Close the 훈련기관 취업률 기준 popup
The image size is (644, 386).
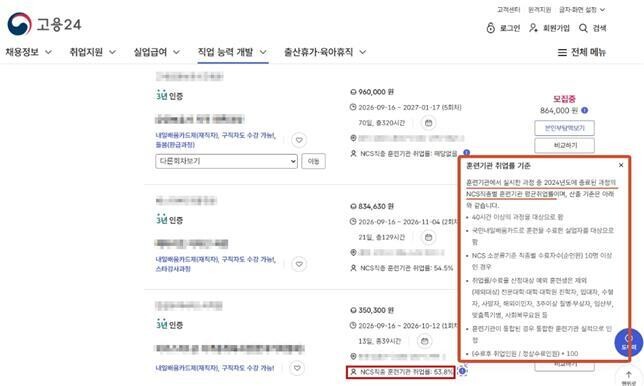[x=621, y=165]
